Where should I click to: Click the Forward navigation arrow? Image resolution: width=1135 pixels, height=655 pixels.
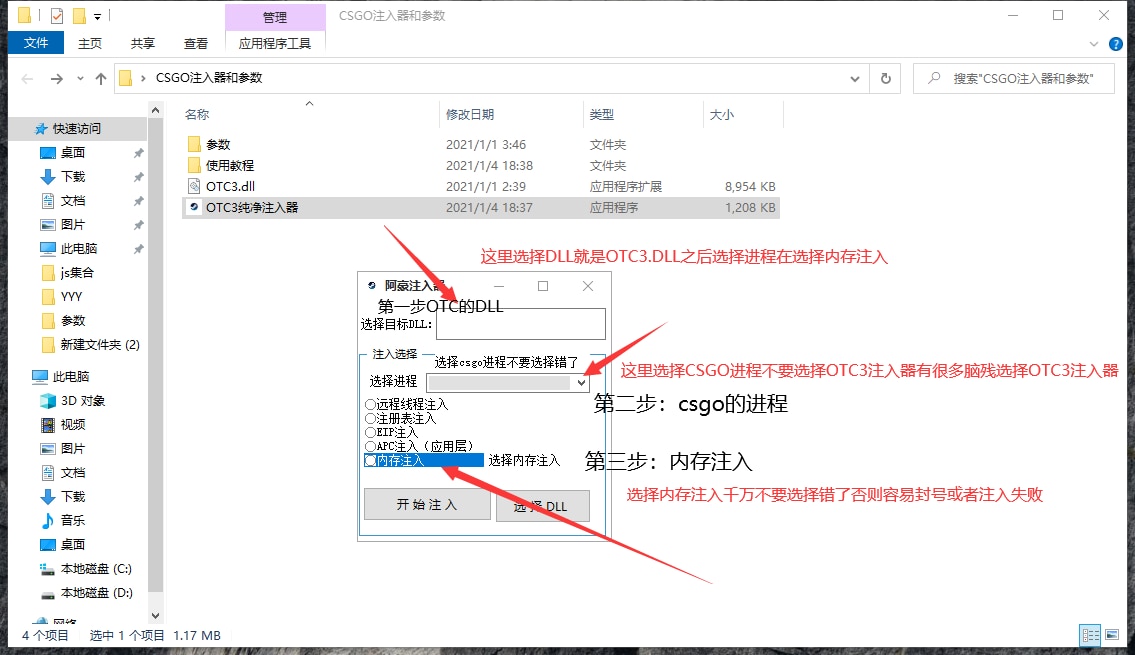[x=56, y=78]
